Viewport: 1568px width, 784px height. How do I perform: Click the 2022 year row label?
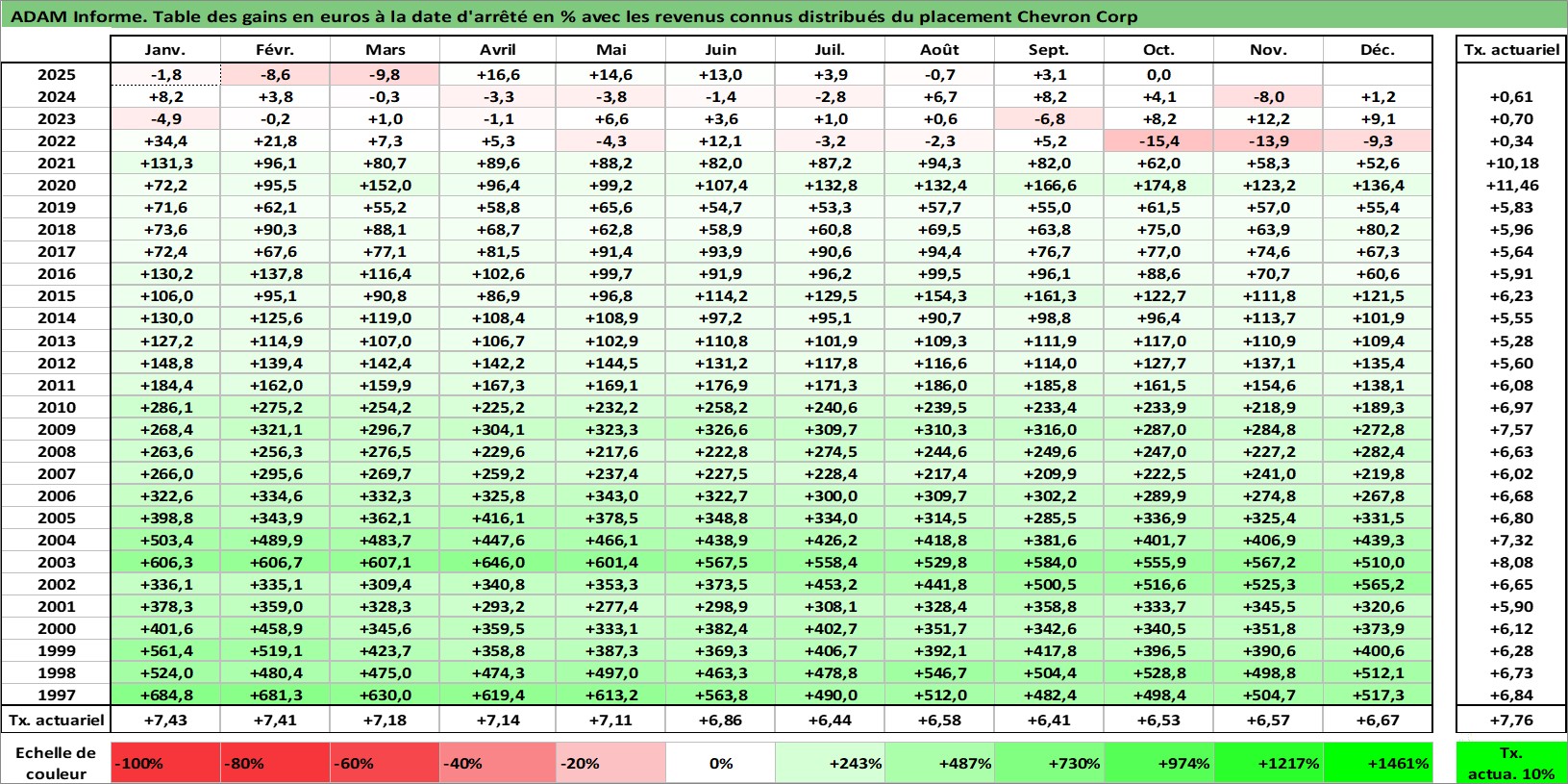tap(56, 140)
